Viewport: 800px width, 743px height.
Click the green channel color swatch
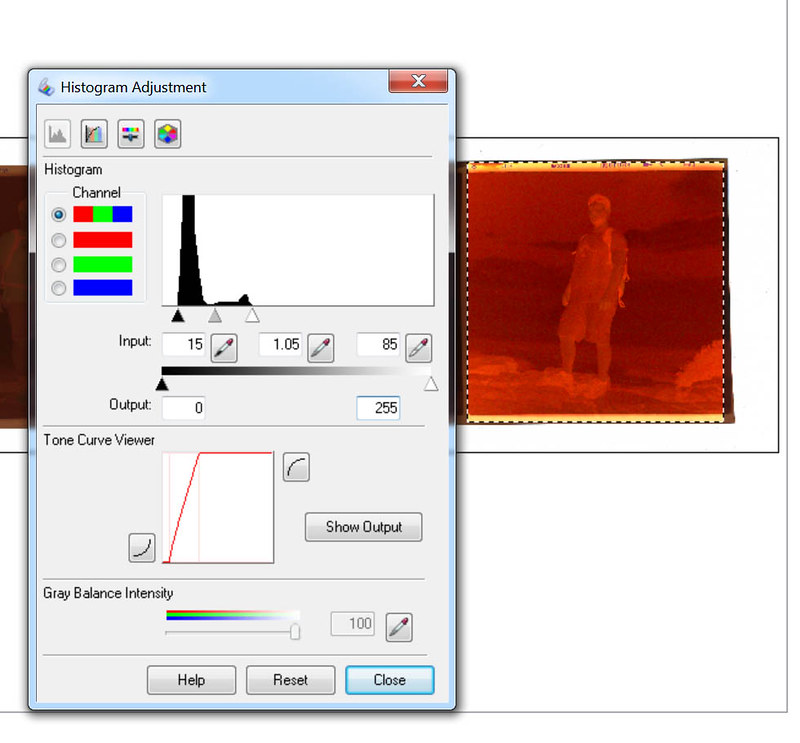[x=103, y=264]
